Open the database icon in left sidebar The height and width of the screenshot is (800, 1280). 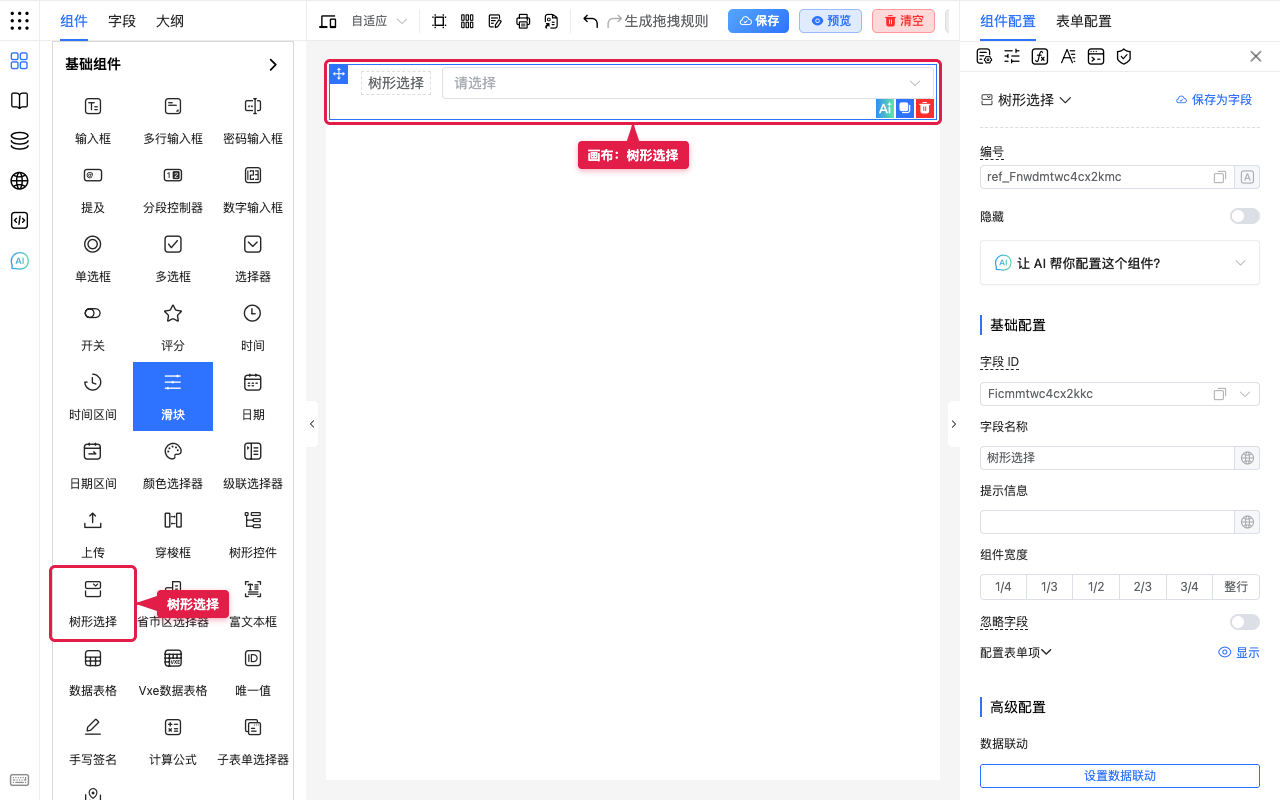[x=19, y=141]
